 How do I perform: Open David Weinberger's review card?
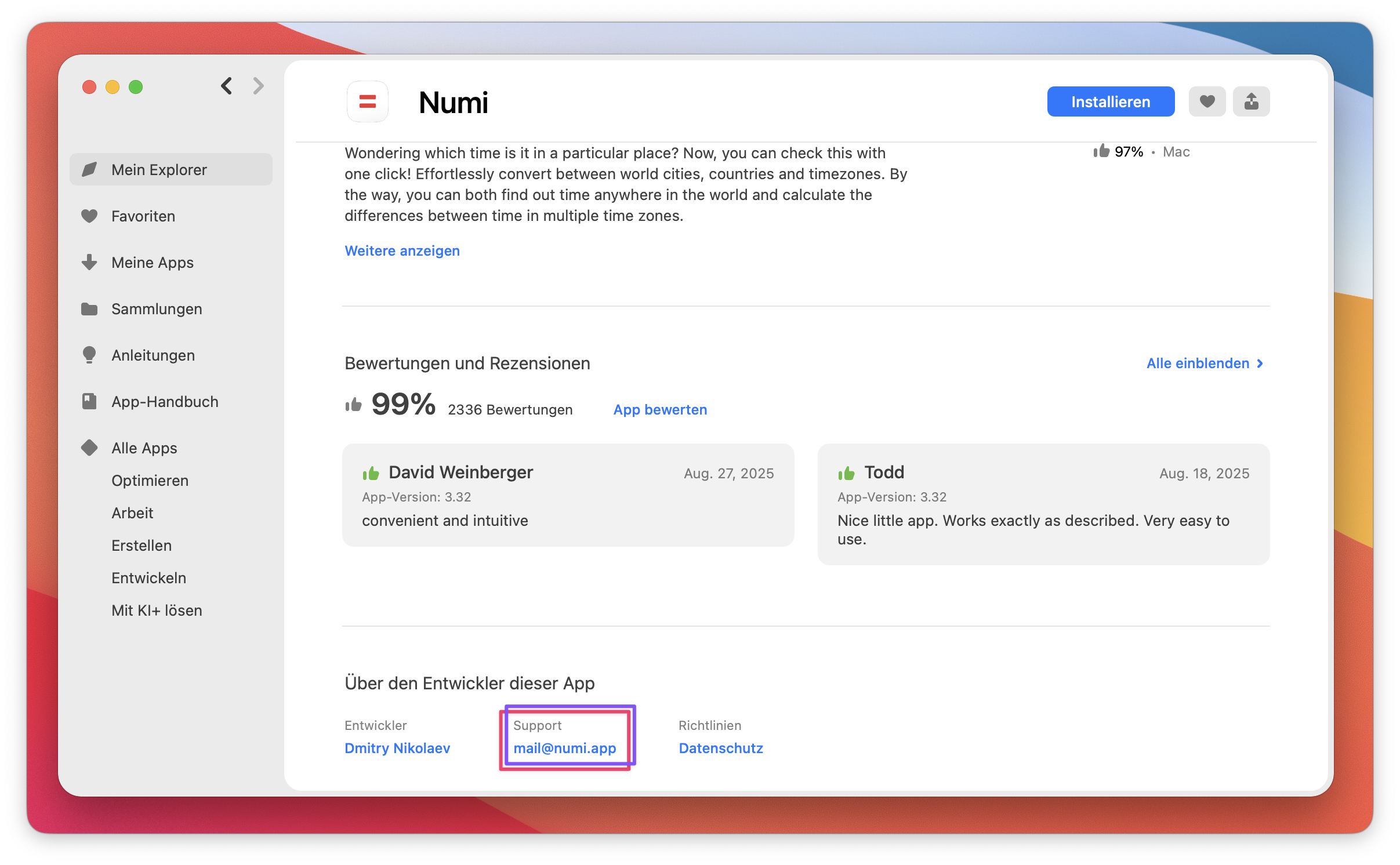click(x=568, y=495)
